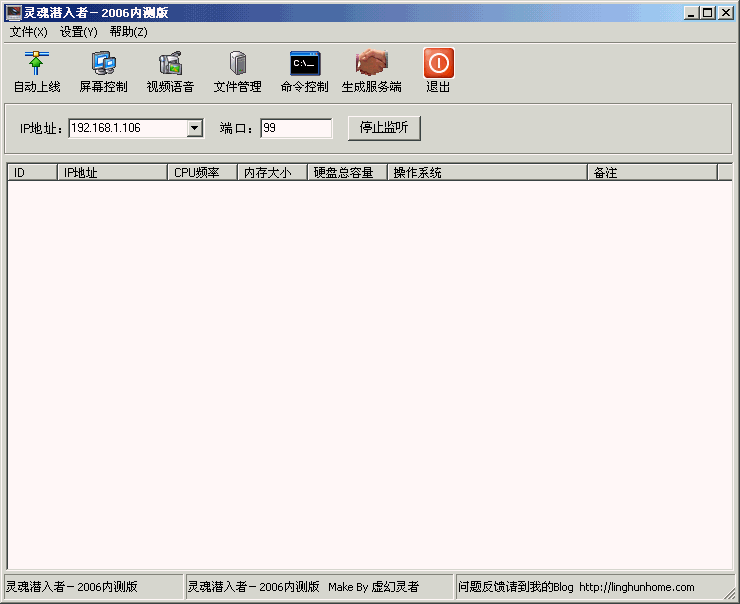This screenshot has height=604, width=740.
Task: Click the 端口 port input field
Action: point(296,128)
